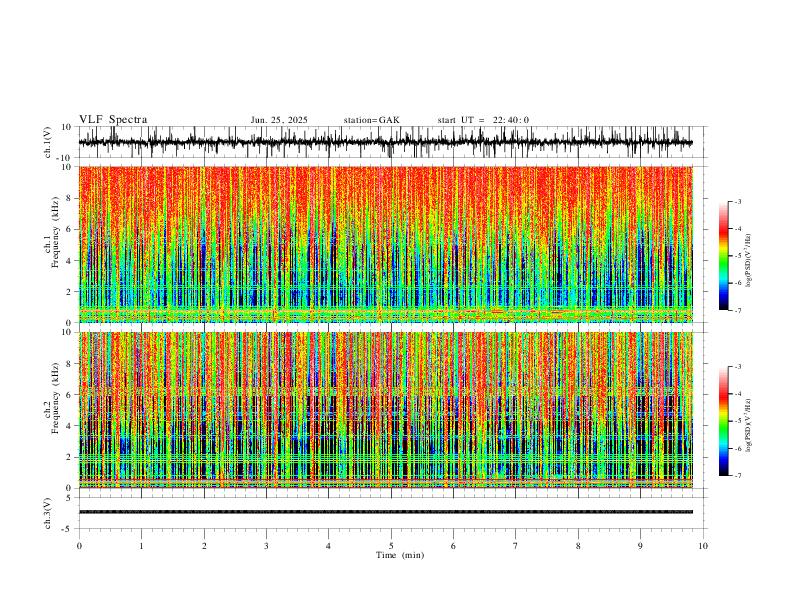Click the "5" tick on the time axis

391,546
